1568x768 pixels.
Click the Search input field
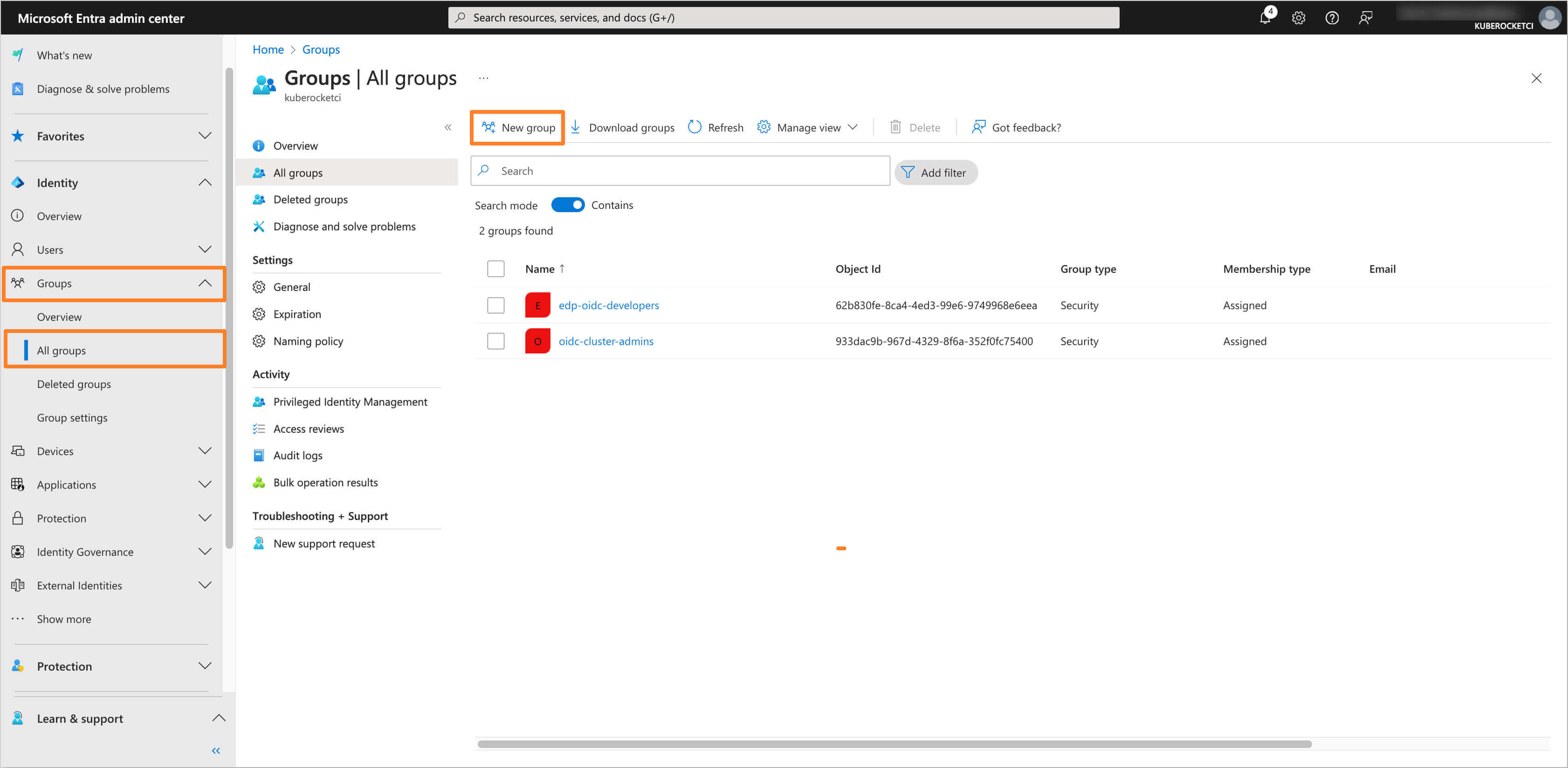click(x=681, y=170)
